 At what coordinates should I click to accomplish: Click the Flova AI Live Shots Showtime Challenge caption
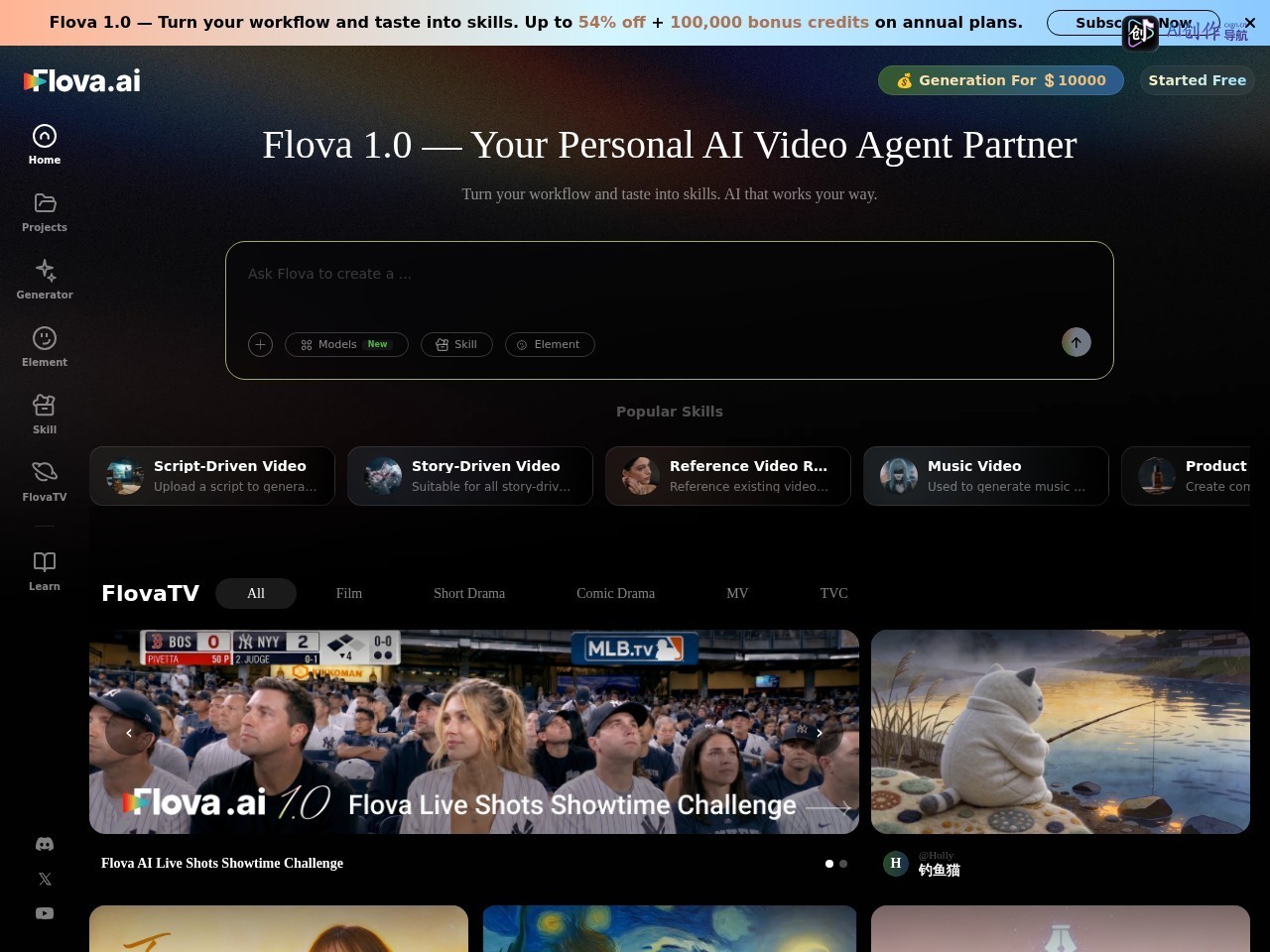tap(222, 864)
